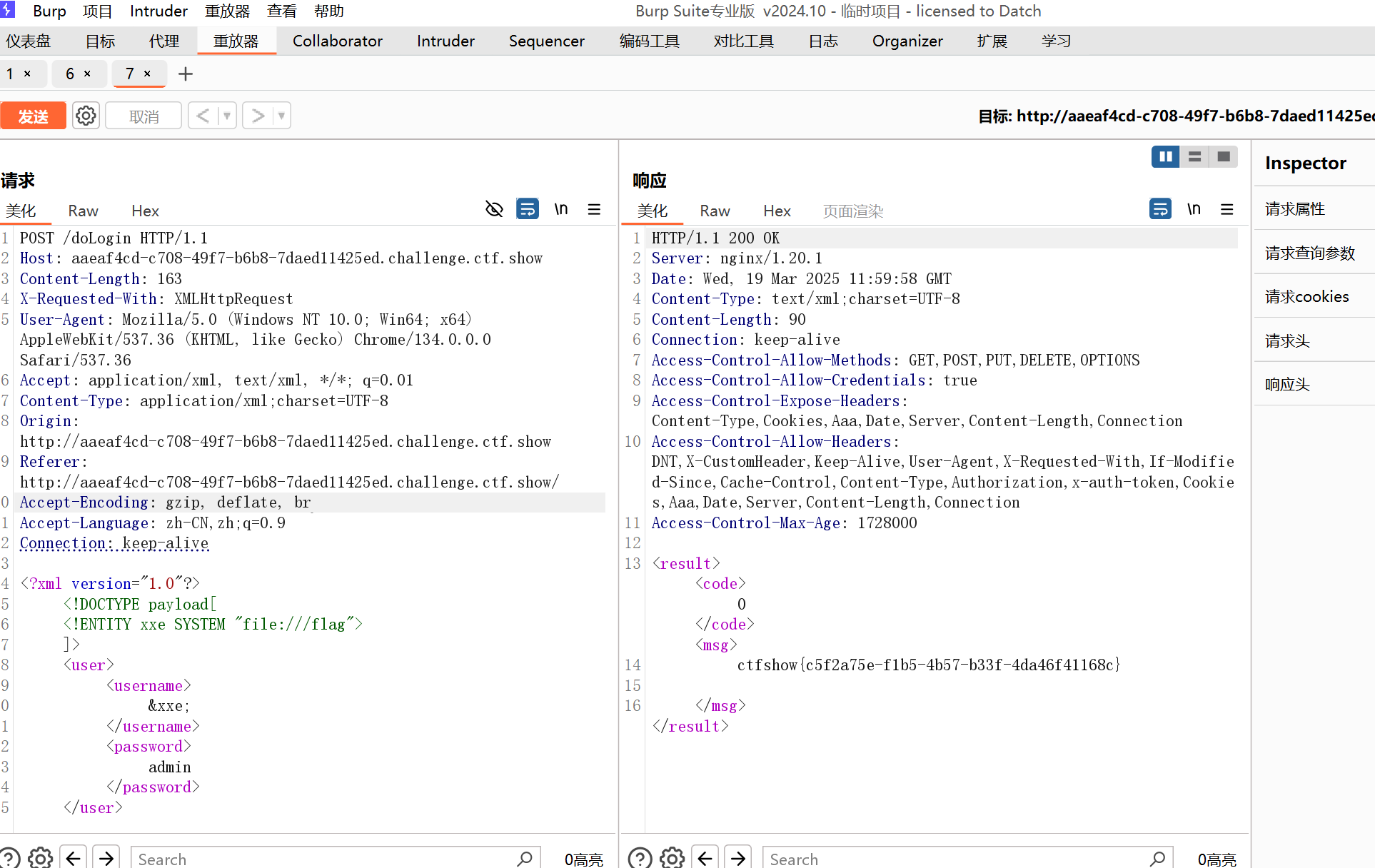The height and width of the screenshot is (868, 1375).
Task: Expand previous request history dropdown arrow
Action: pos(227,116)
